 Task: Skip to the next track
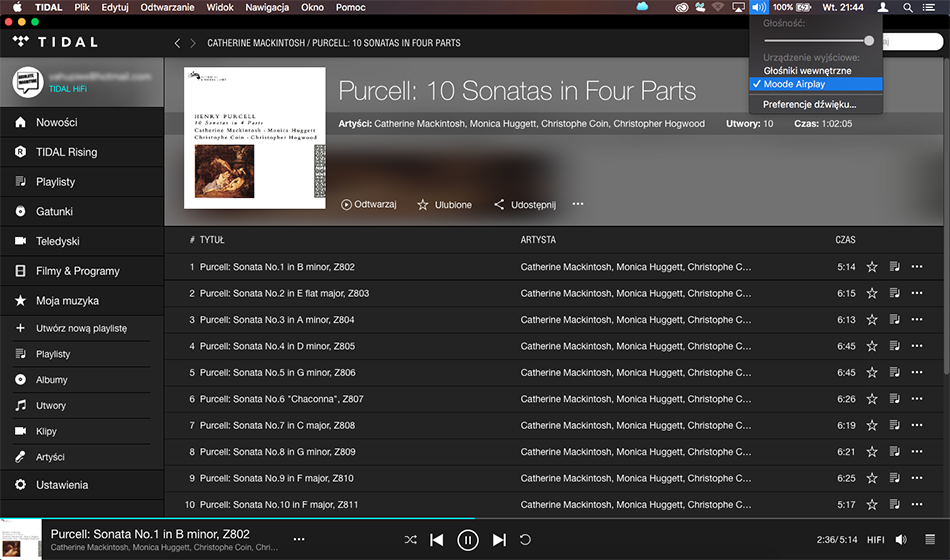tap(499, 539)
